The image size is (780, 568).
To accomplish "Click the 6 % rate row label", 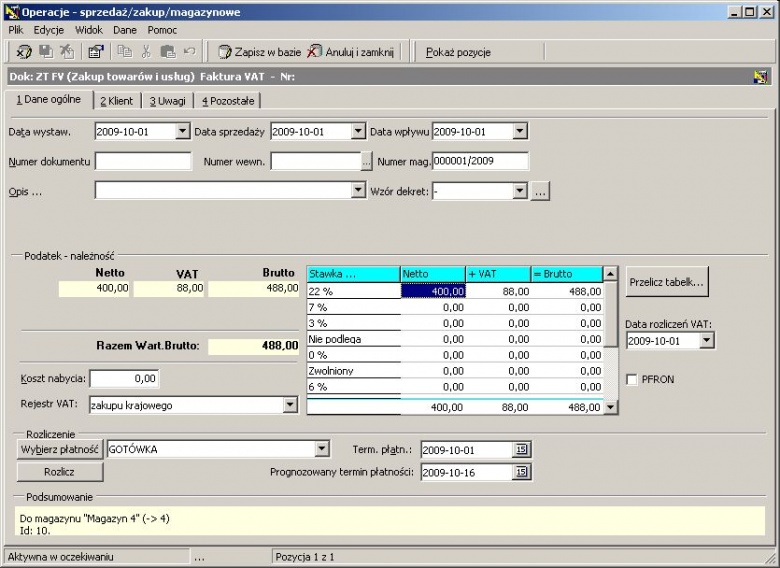I will 354,387.
